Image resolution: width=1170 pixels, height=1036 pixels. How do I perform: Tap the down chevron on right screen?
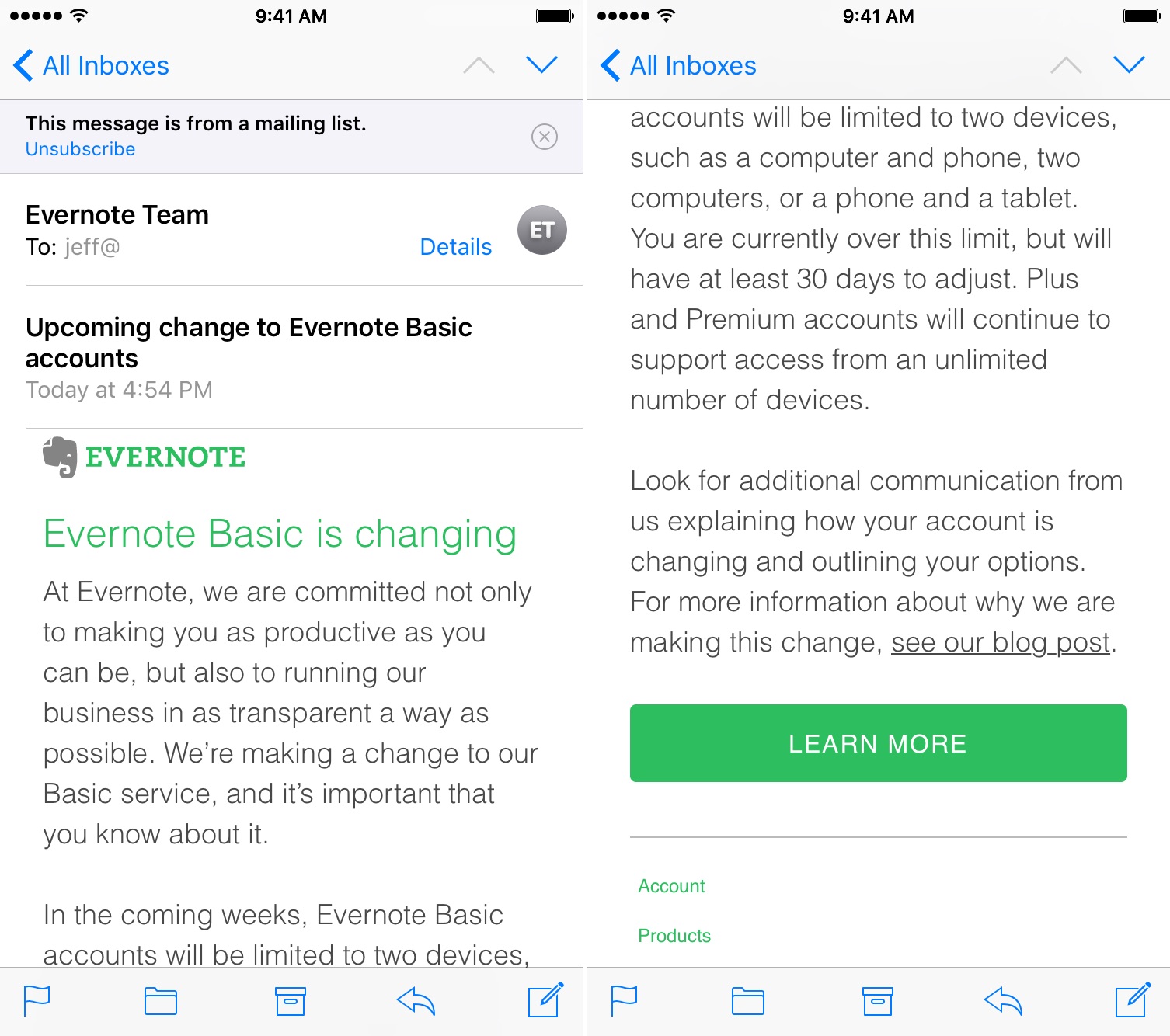pos(1129,65)
